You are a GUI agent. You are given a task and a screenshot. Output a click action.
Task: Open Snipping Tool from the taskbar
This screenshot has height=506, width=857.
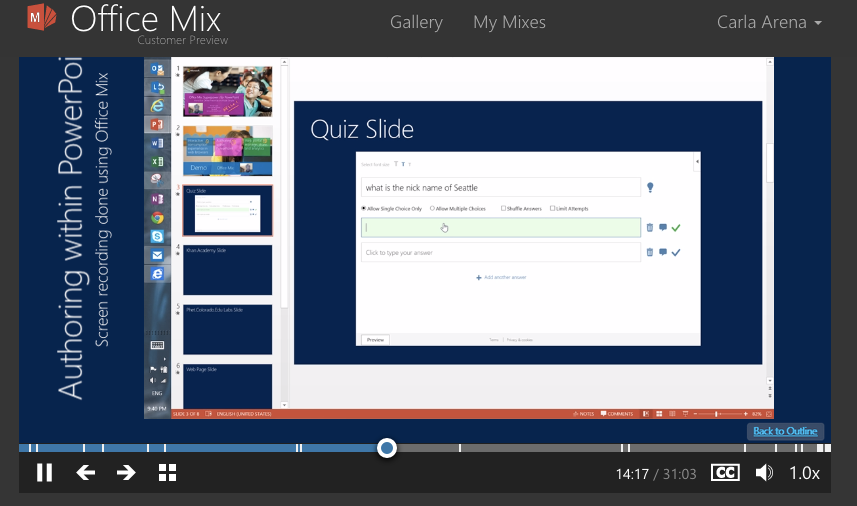point(157,180)
